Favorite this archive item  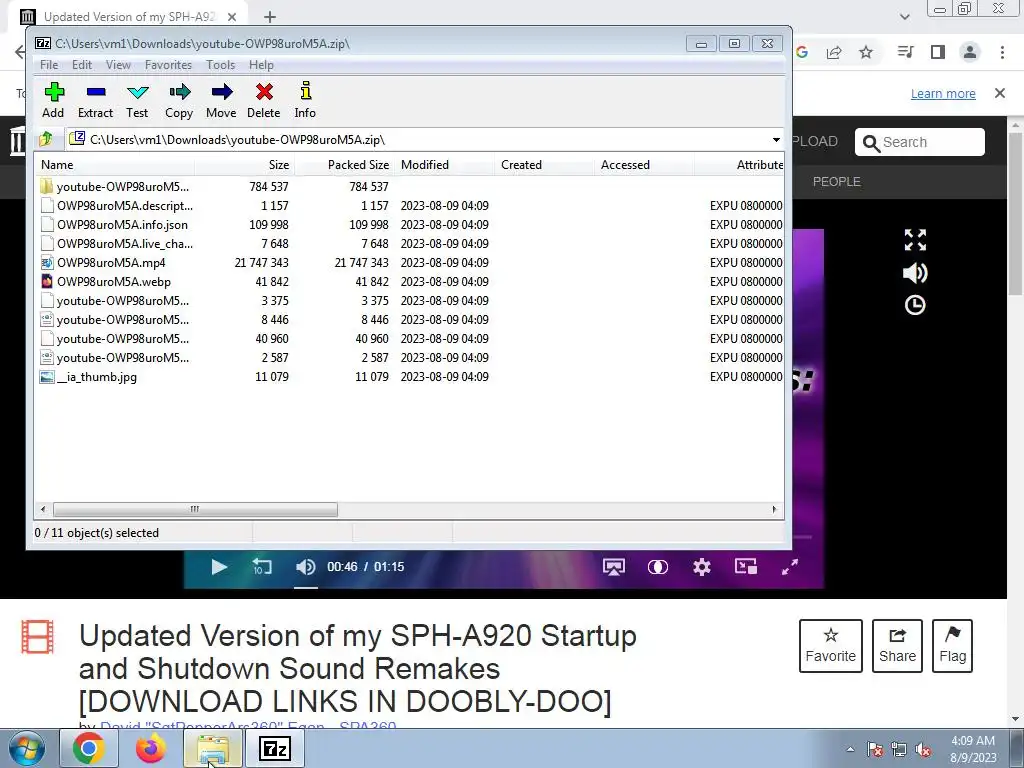831,646
